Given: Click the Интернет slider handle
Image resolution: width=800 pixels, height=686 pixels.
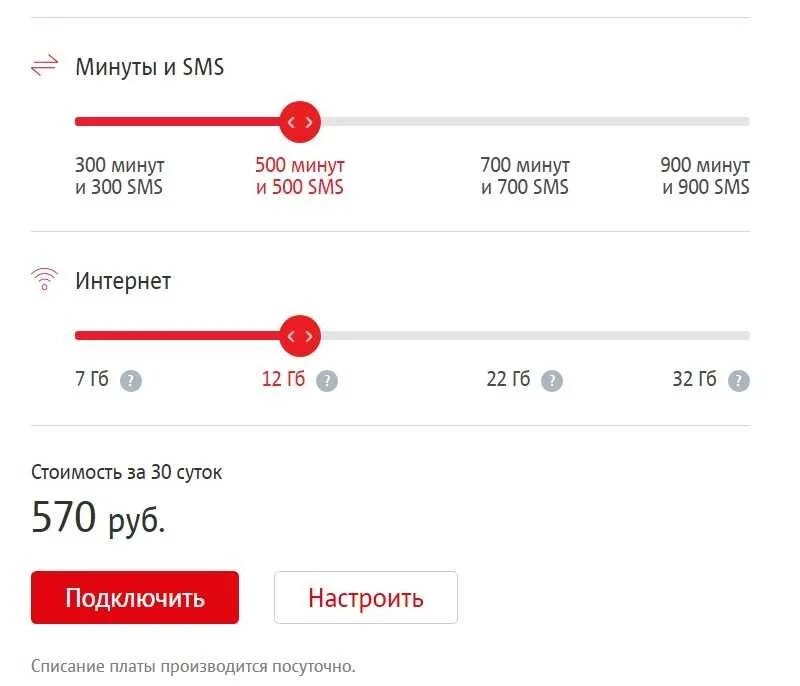Looking at the screenshot, I should click(299, 336).
